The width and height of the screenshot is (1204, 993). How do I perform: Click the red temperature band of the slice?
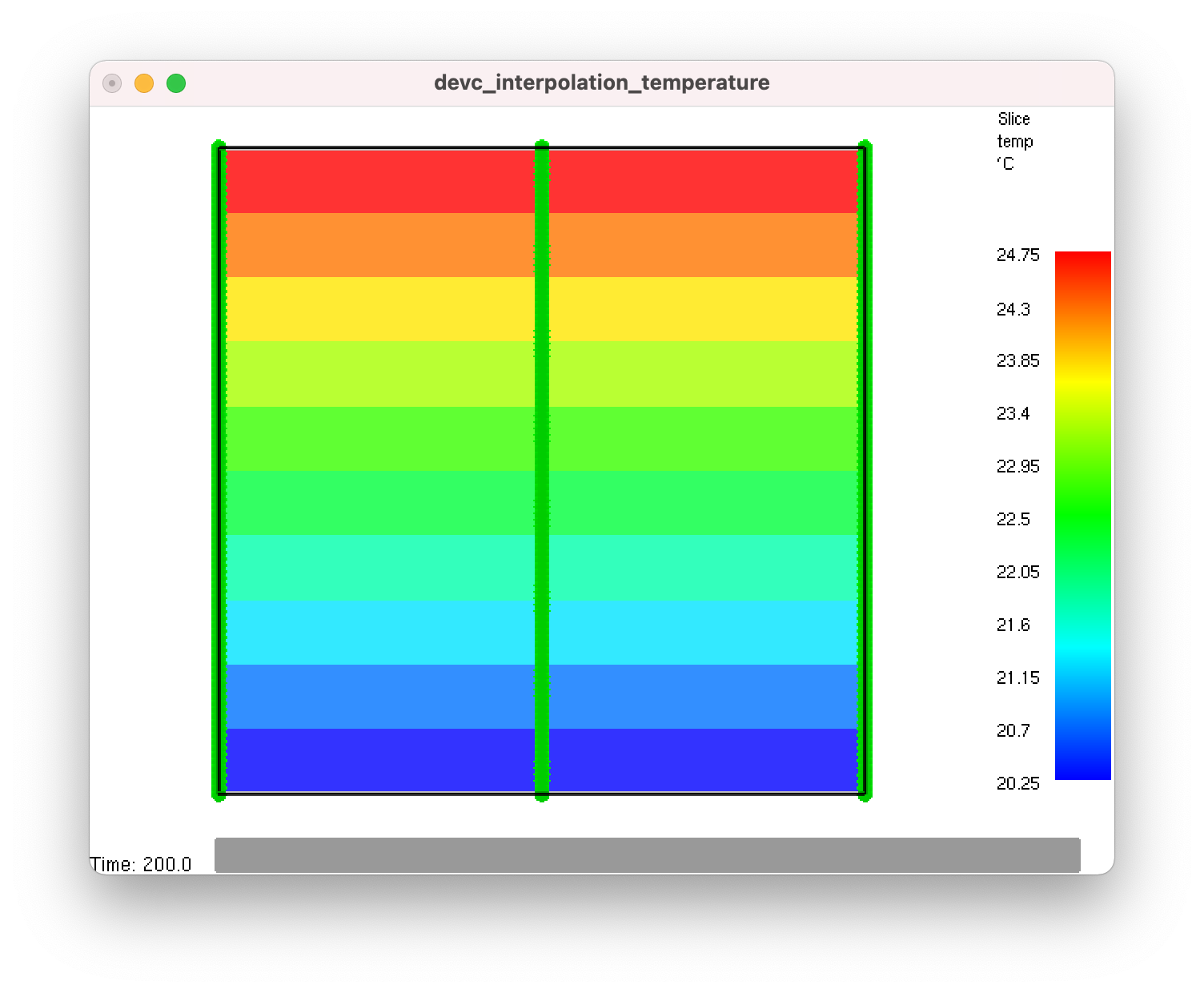pyautogui.click(x=376, y=178)
